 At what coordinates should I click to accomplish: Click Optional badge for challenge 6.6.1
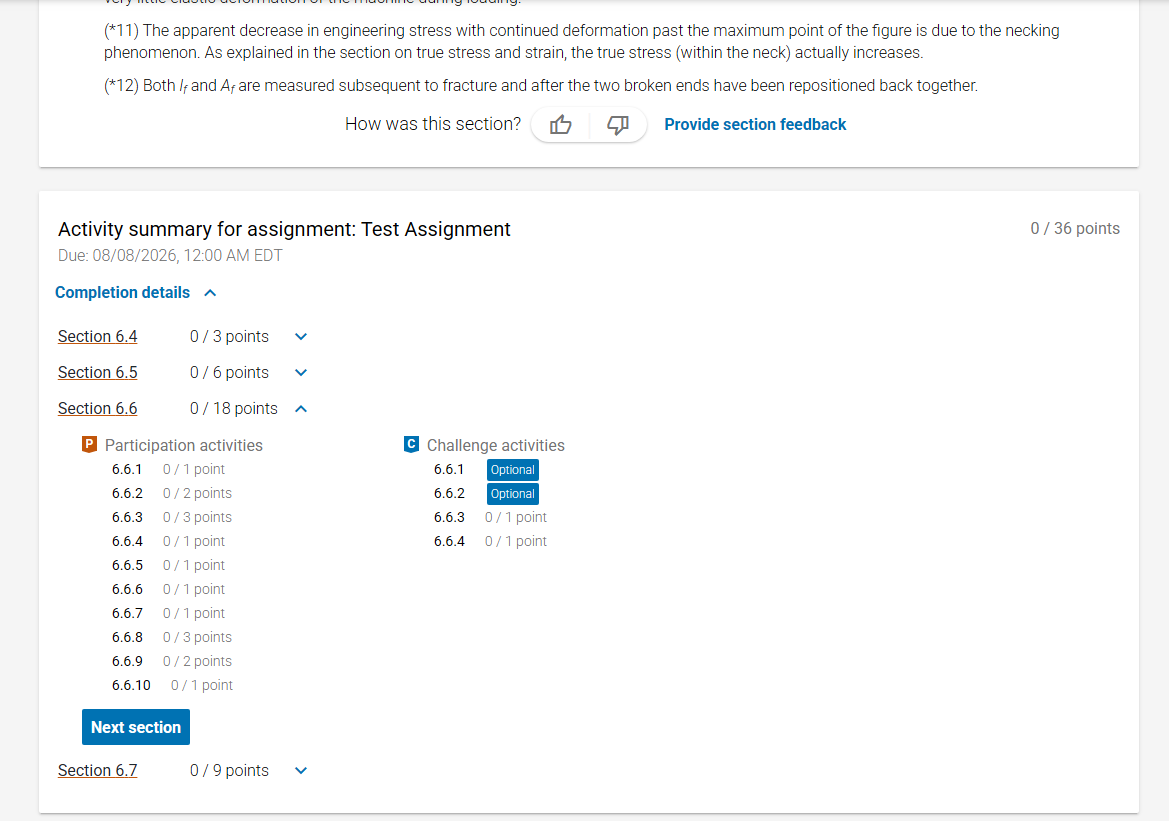click(512, 470)
